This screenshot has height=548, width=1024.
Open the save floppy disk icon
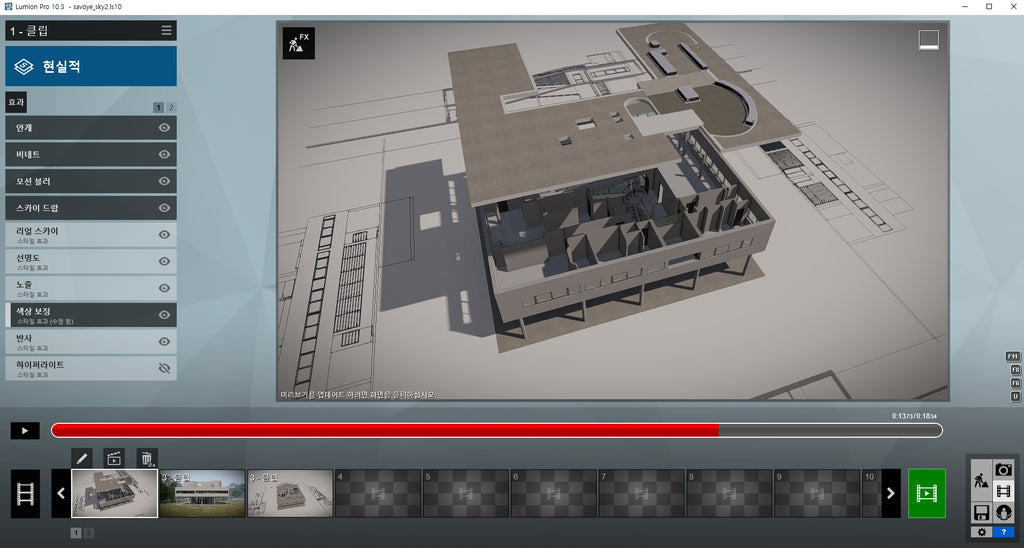point(982,512)
